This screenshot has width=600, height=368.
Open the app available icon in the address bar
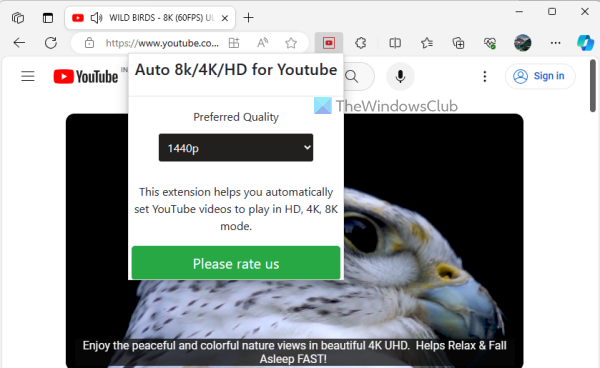click(x=234, y=43)
